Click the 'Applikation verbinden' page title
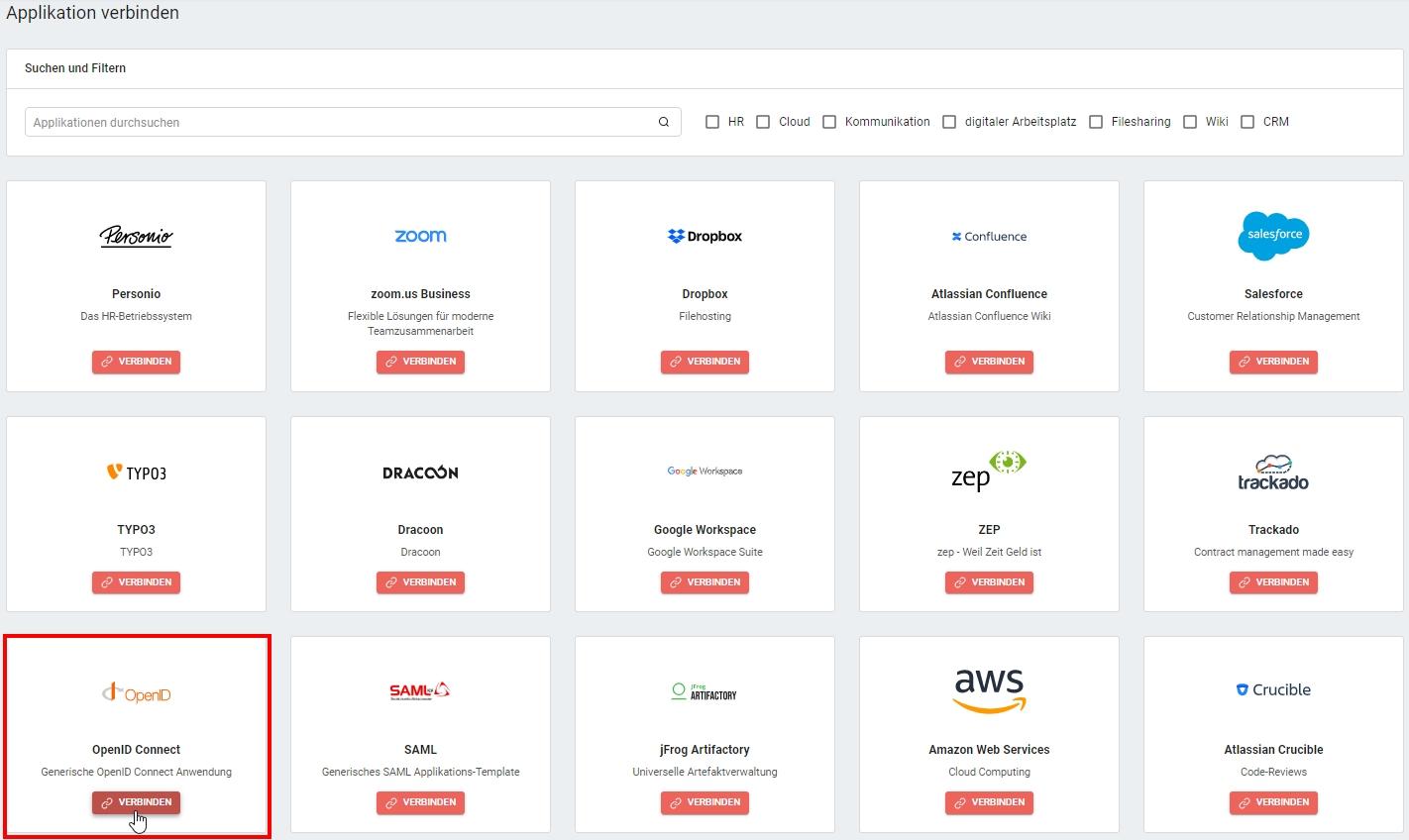1409x840 pixels. coord(93,13)
